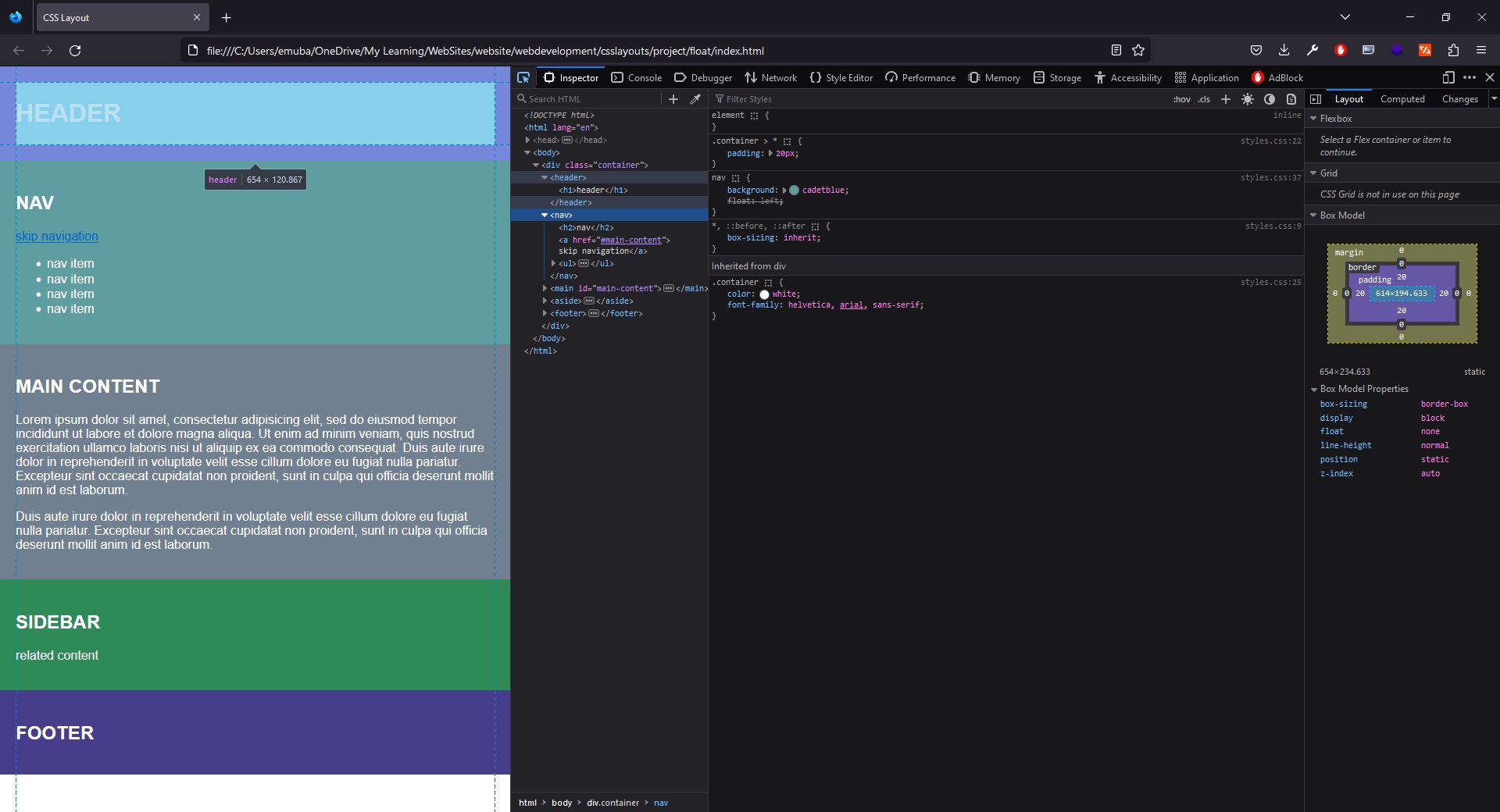The height and width of the screenshot is (812, 1500).
Task: Select the header node in markup
Action: pos(568,177)
